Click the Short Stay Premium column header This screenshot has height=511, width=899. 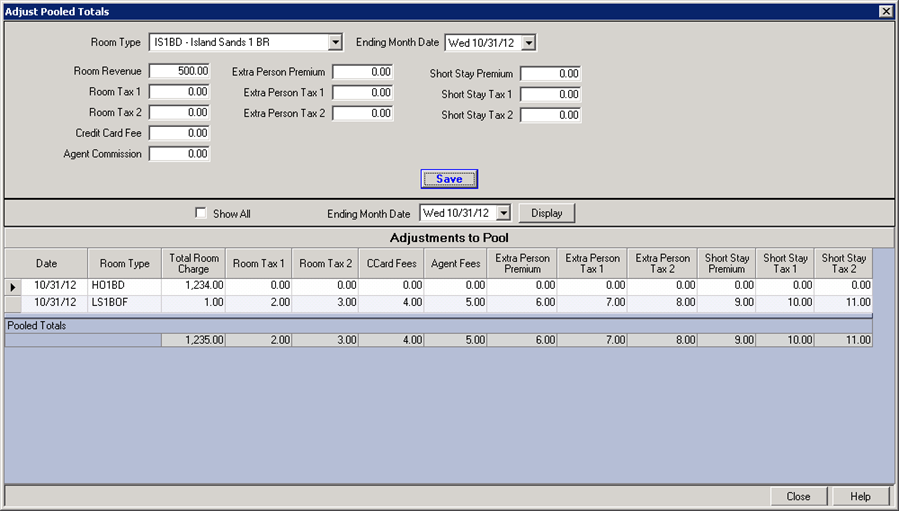pos(726,263)
